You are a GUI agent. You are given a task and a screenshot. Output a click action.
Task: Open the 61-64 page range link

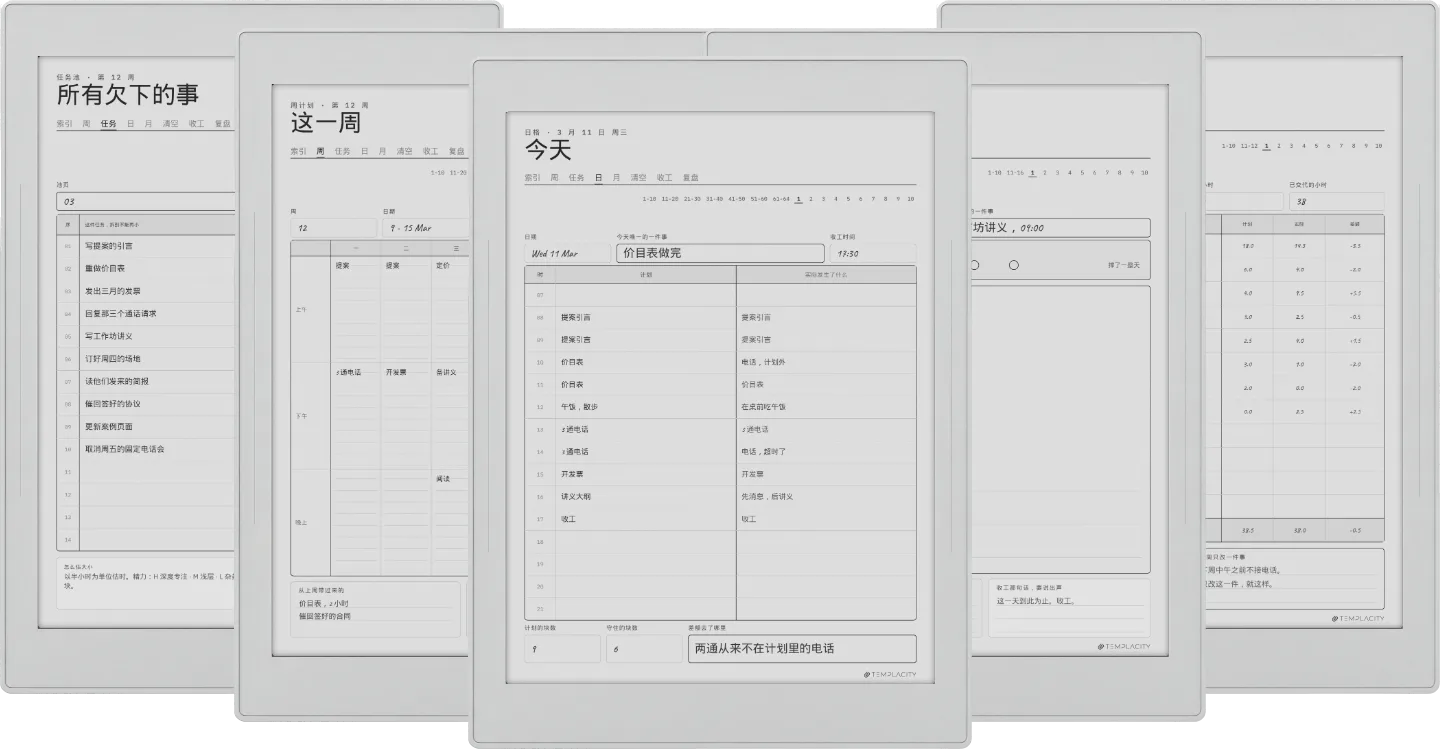781,199
